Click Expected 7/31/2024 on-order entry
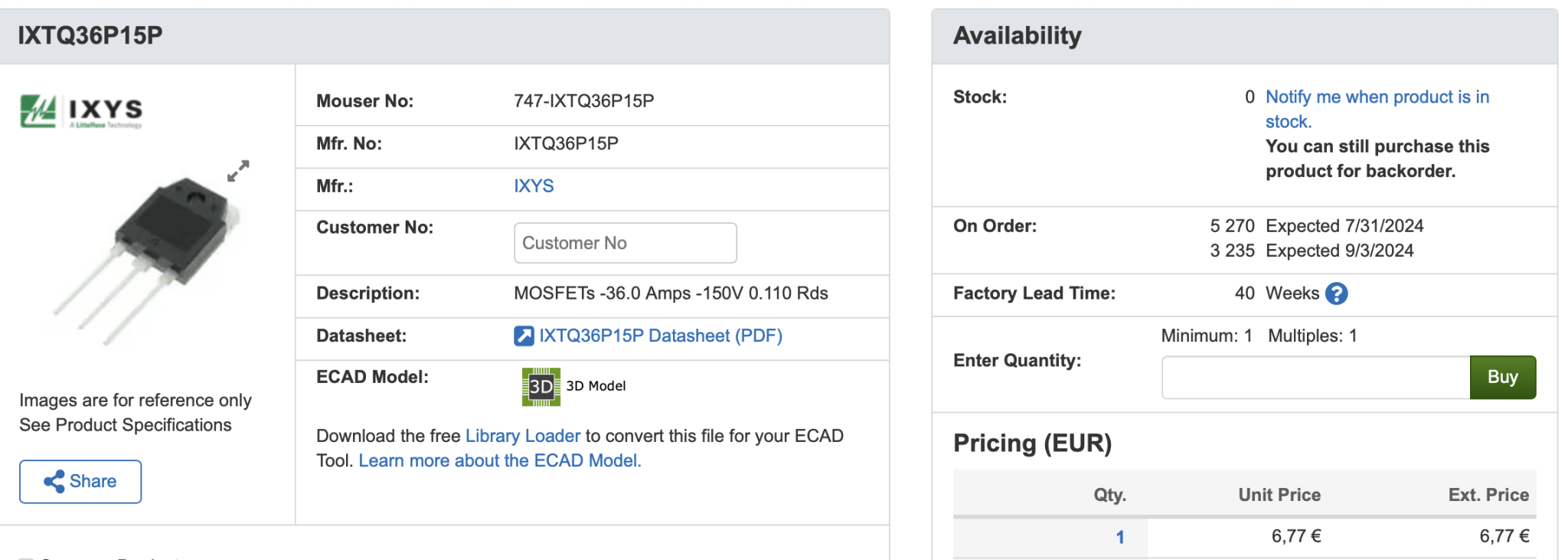Viewport: 1568px width, 560px height. pyautogui.click(x=1344, y=226)
